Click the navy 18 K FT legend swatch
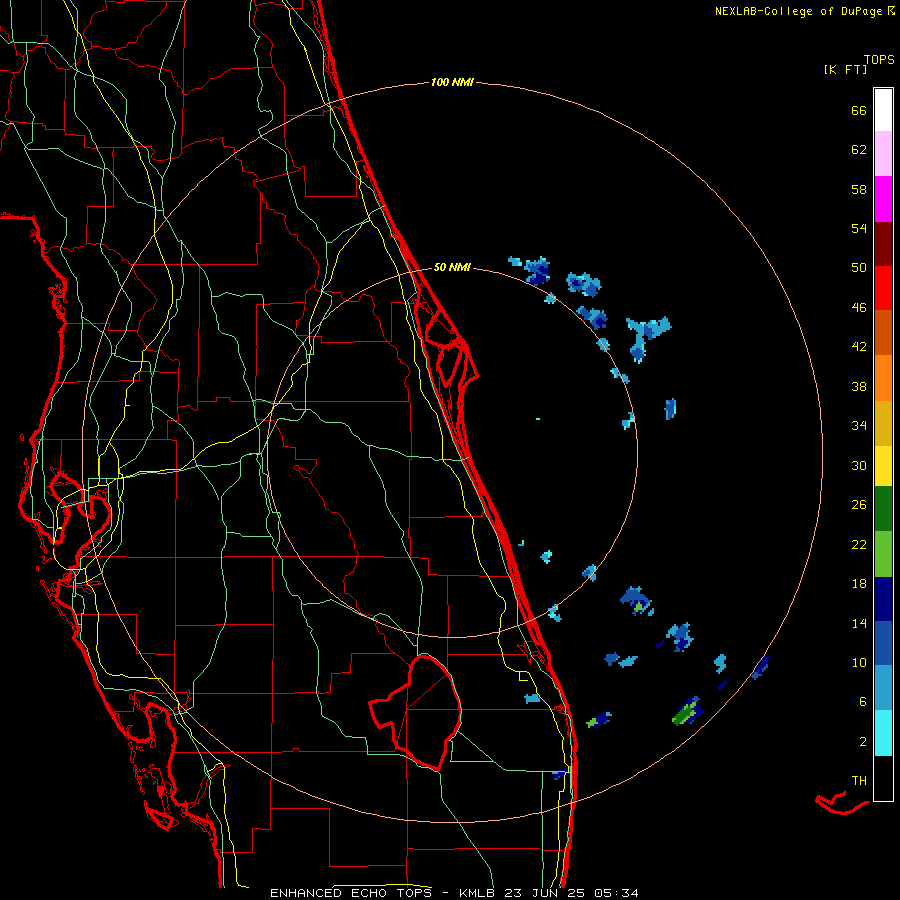Viewport: 900px width, 900px height. pos(883,599)
